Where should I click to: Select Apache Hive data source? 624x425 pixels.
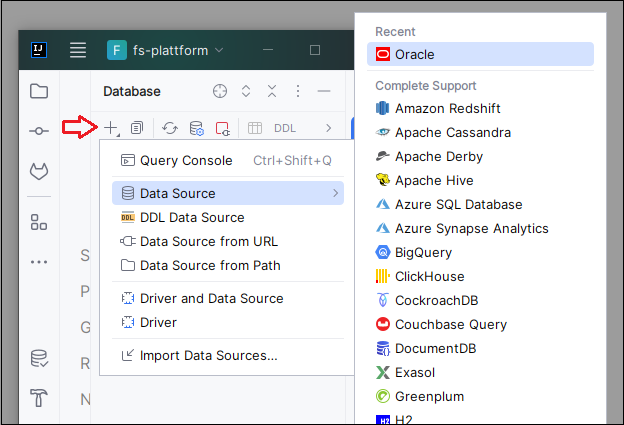[x=480, y=180]
